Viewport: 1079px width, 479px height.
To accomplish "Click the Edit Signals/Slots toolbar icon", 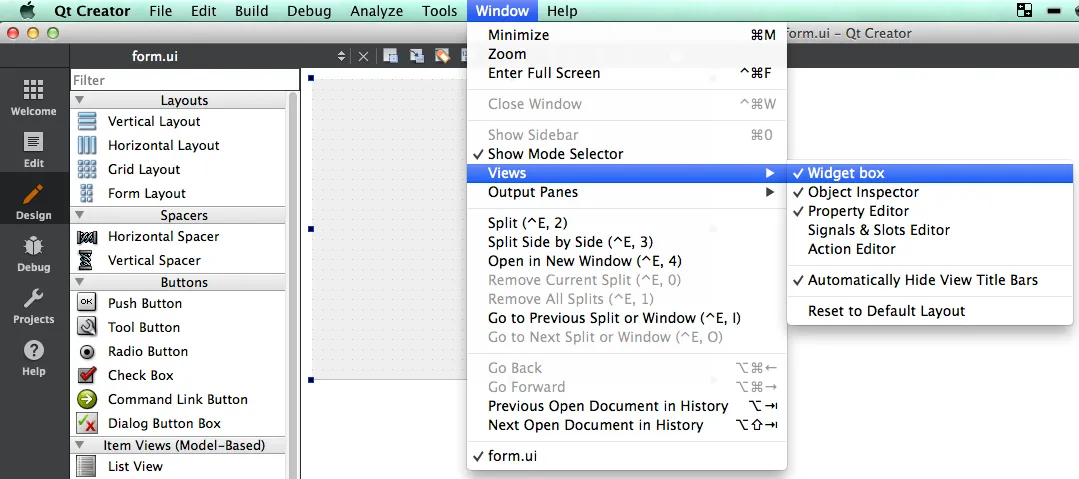I will [416, 56].
